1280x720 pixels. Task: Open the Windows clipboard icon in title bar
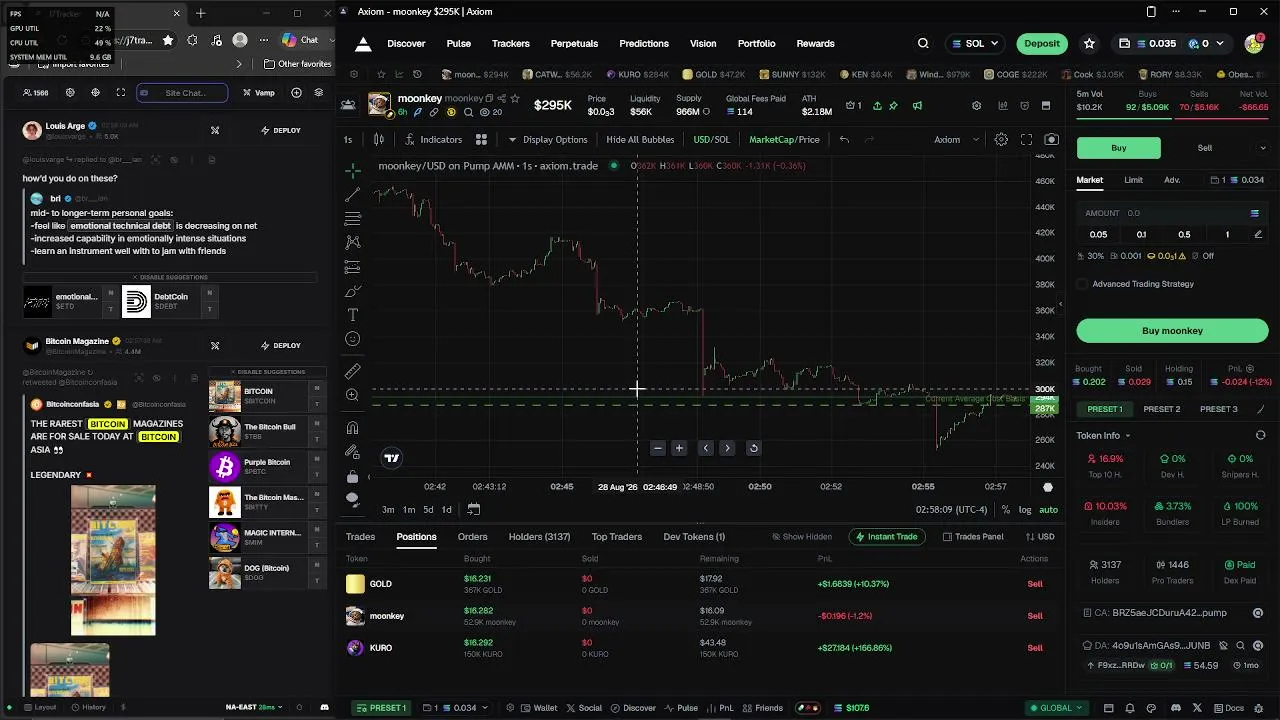coord(1151,12)
